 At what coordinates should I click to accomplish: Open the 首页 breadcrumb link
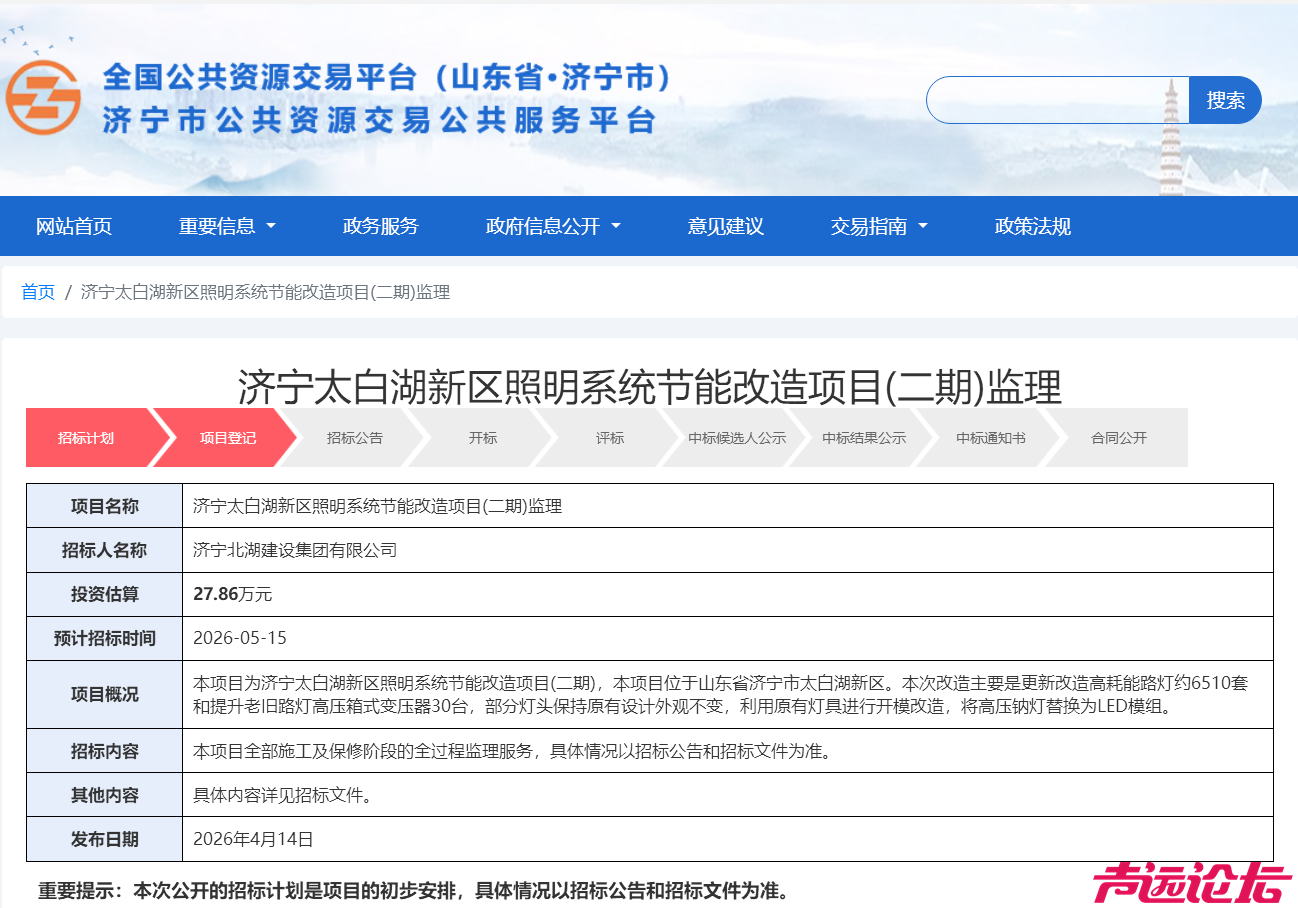[37, 292]
